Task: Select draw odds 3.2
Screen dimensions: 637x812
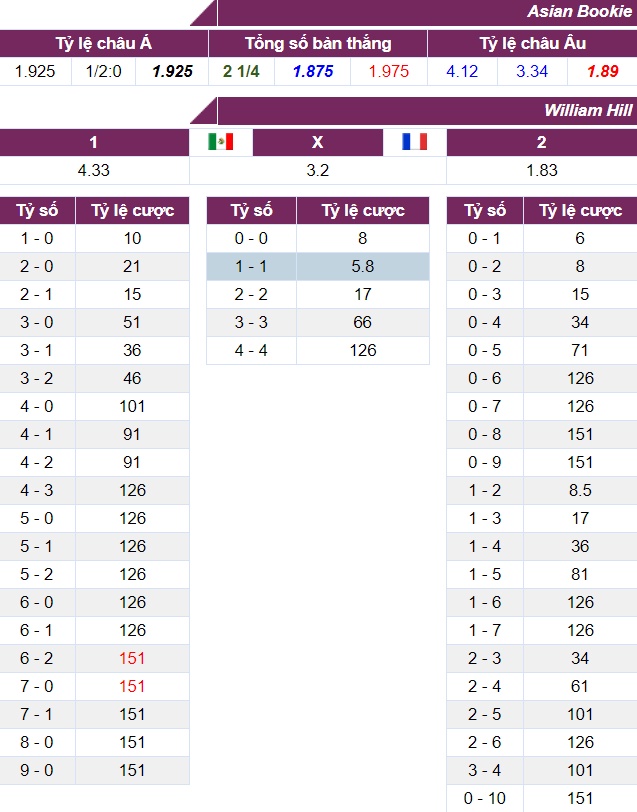Action: pos(318,170)
